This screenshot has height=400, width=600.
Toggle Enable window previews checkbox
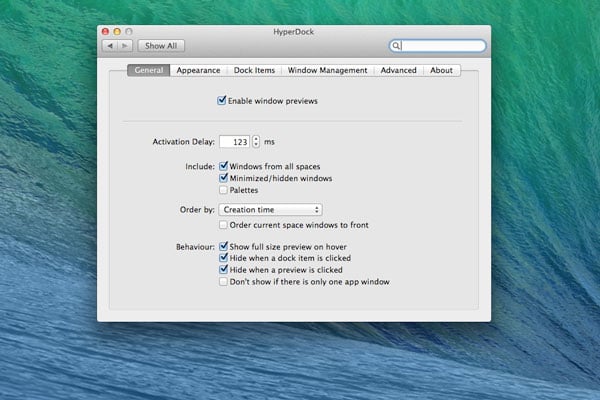222,101
